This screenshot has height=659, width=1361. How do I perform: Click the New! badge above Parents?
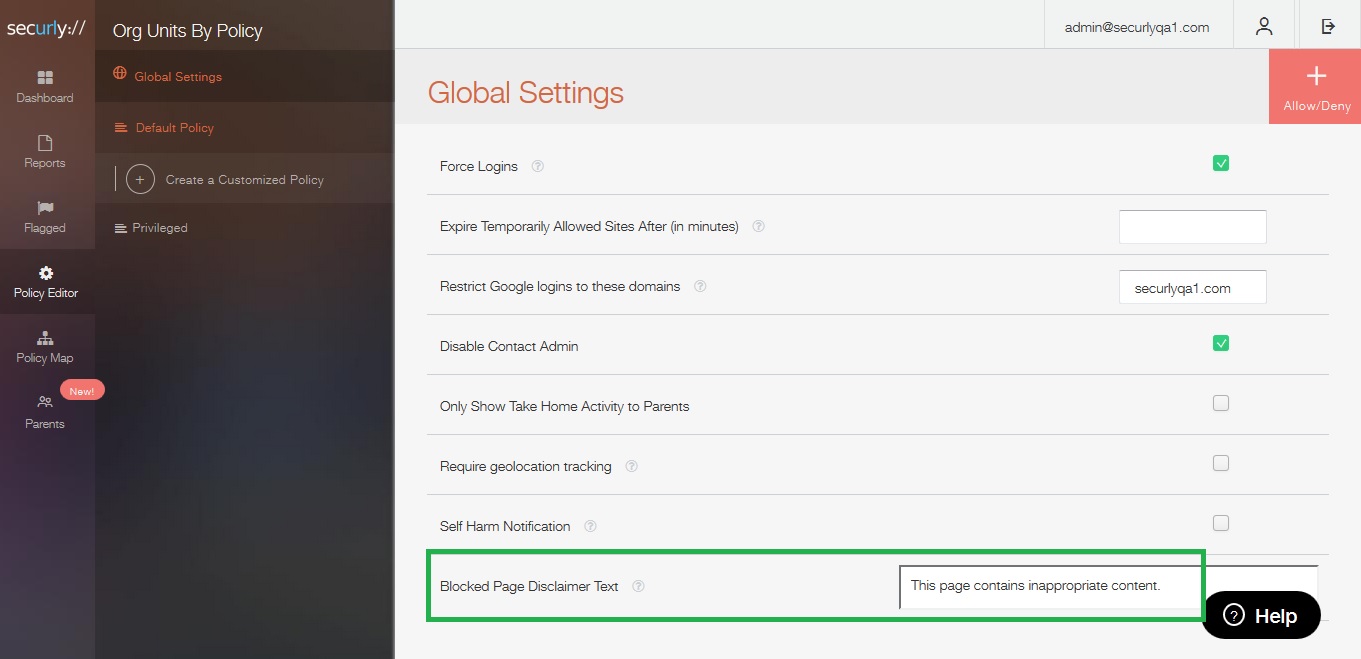point(82,391)
